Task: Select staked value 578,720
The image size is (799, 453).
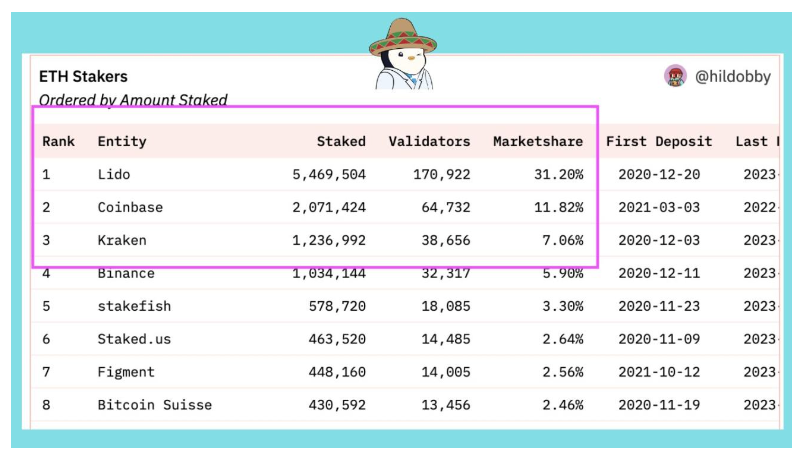Action: [337, 306]
